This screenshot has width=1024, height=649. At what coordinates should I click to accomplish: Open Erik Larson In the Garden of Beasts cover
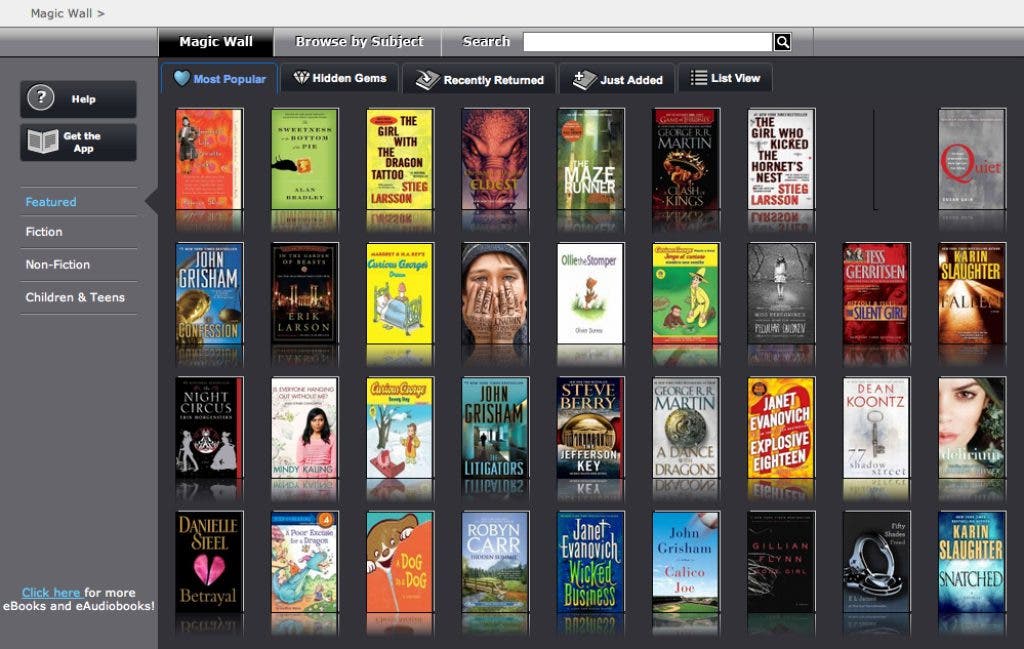[x=304, y=294]
